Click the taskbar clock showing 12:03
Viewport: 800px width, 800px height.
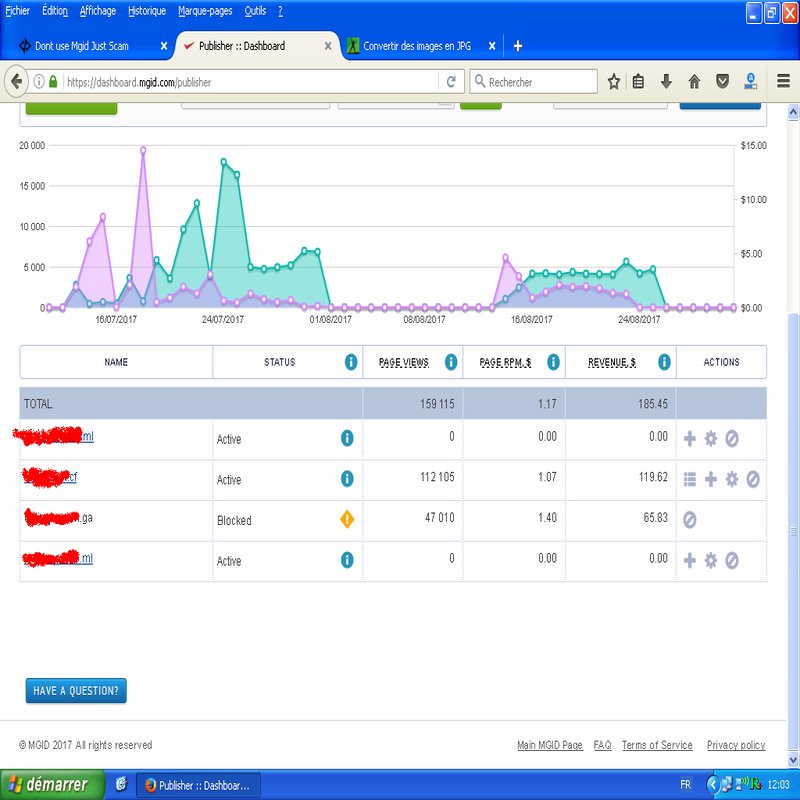[x=778, y=784]
